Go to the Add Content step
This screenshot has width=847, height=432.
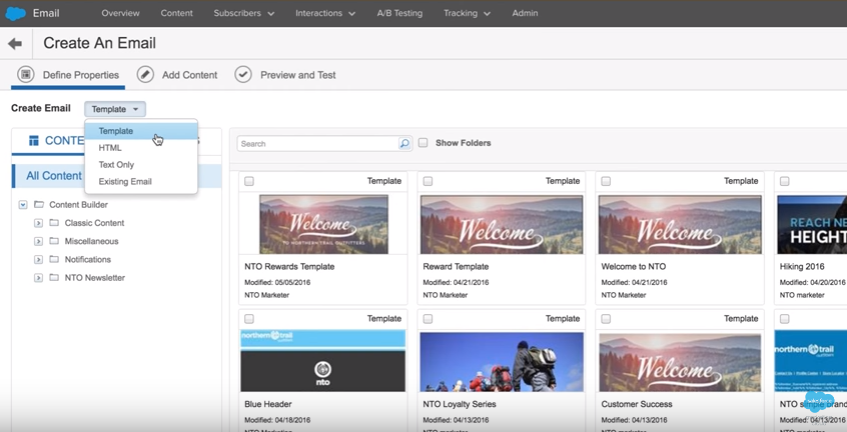tap(177, 75)
